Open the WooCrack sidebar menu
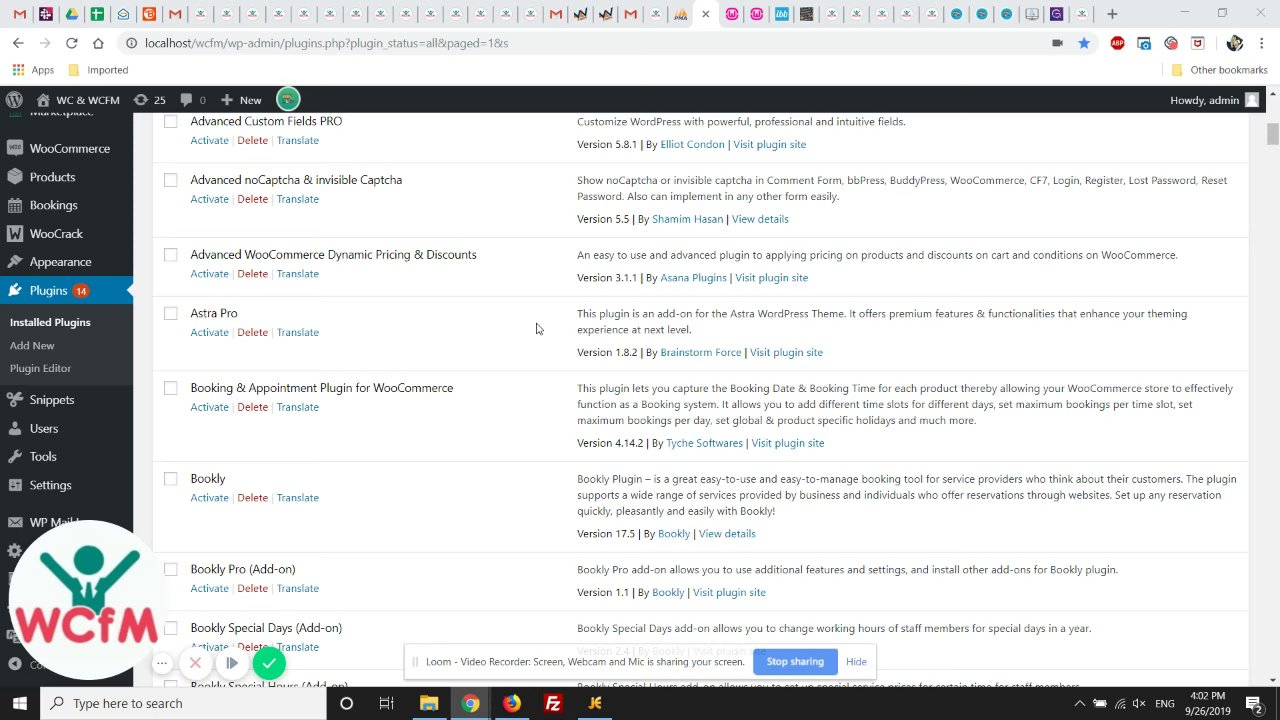The height and width of the screenshot is (720, 1280). pos(66,233)
